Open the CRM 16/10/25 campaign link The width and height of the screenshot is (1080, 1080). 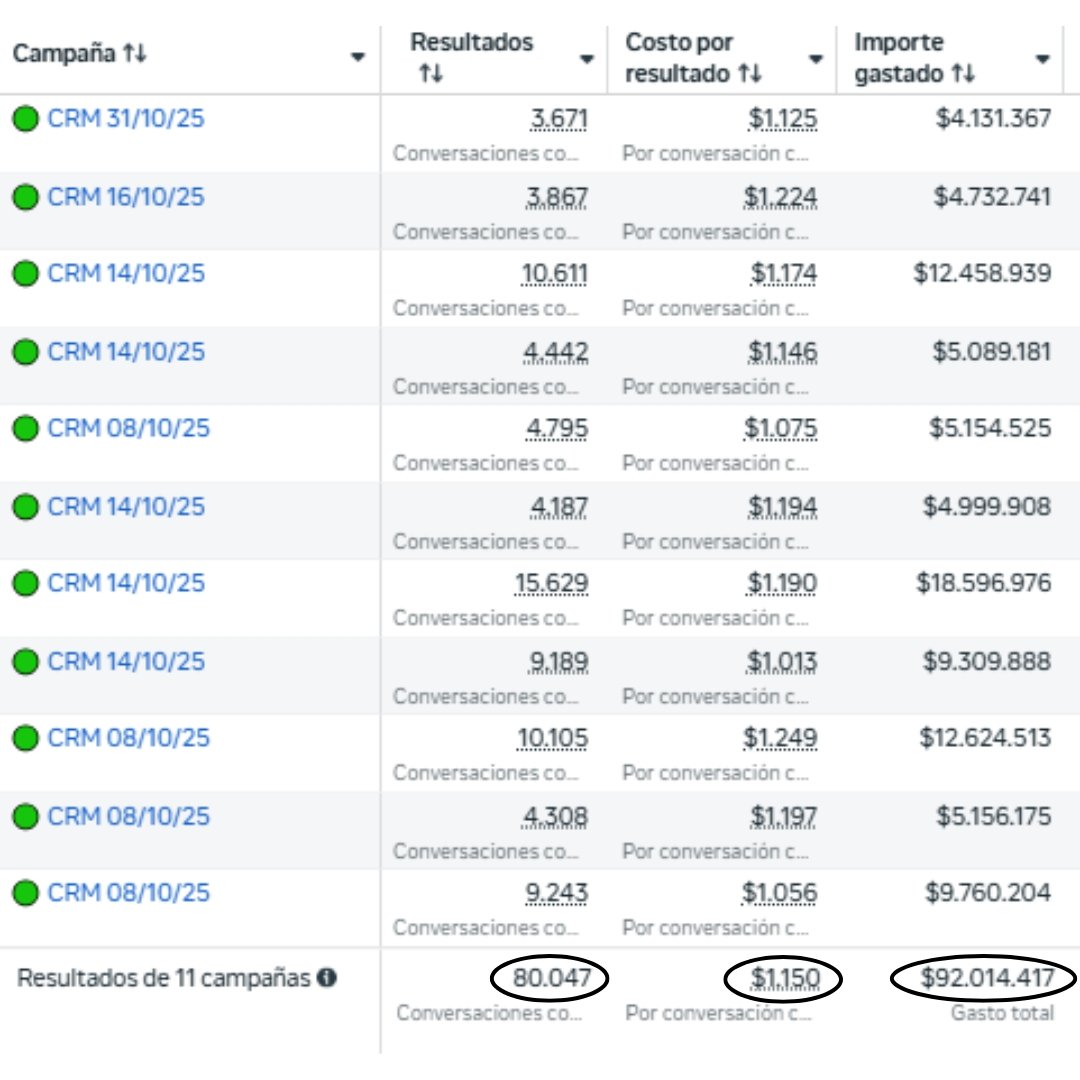(x=126, y=197)
